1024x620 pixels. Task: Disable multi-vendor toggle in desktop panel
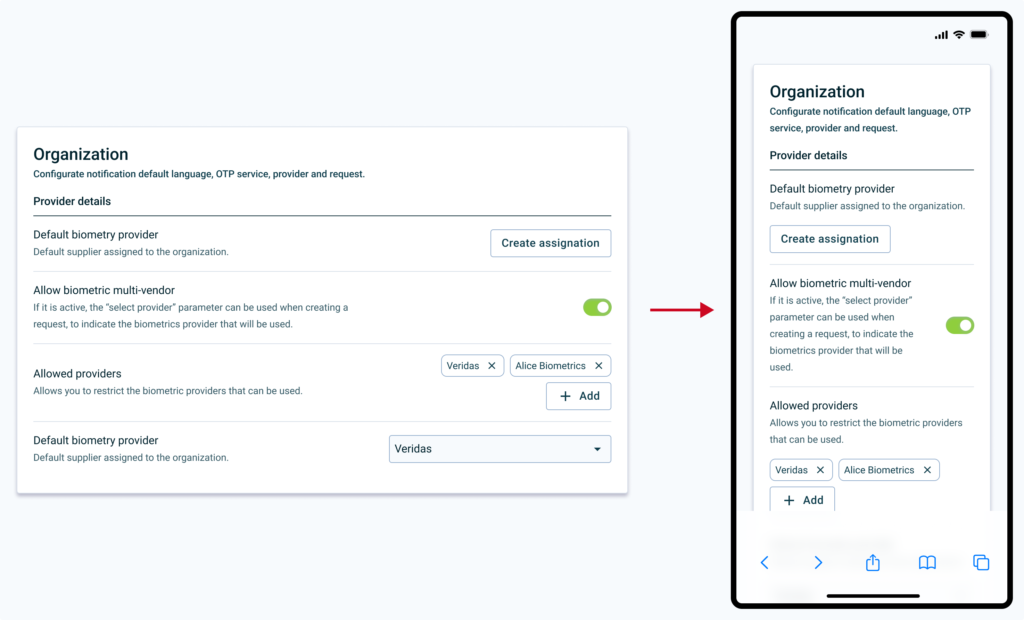[x=597, y=307]
